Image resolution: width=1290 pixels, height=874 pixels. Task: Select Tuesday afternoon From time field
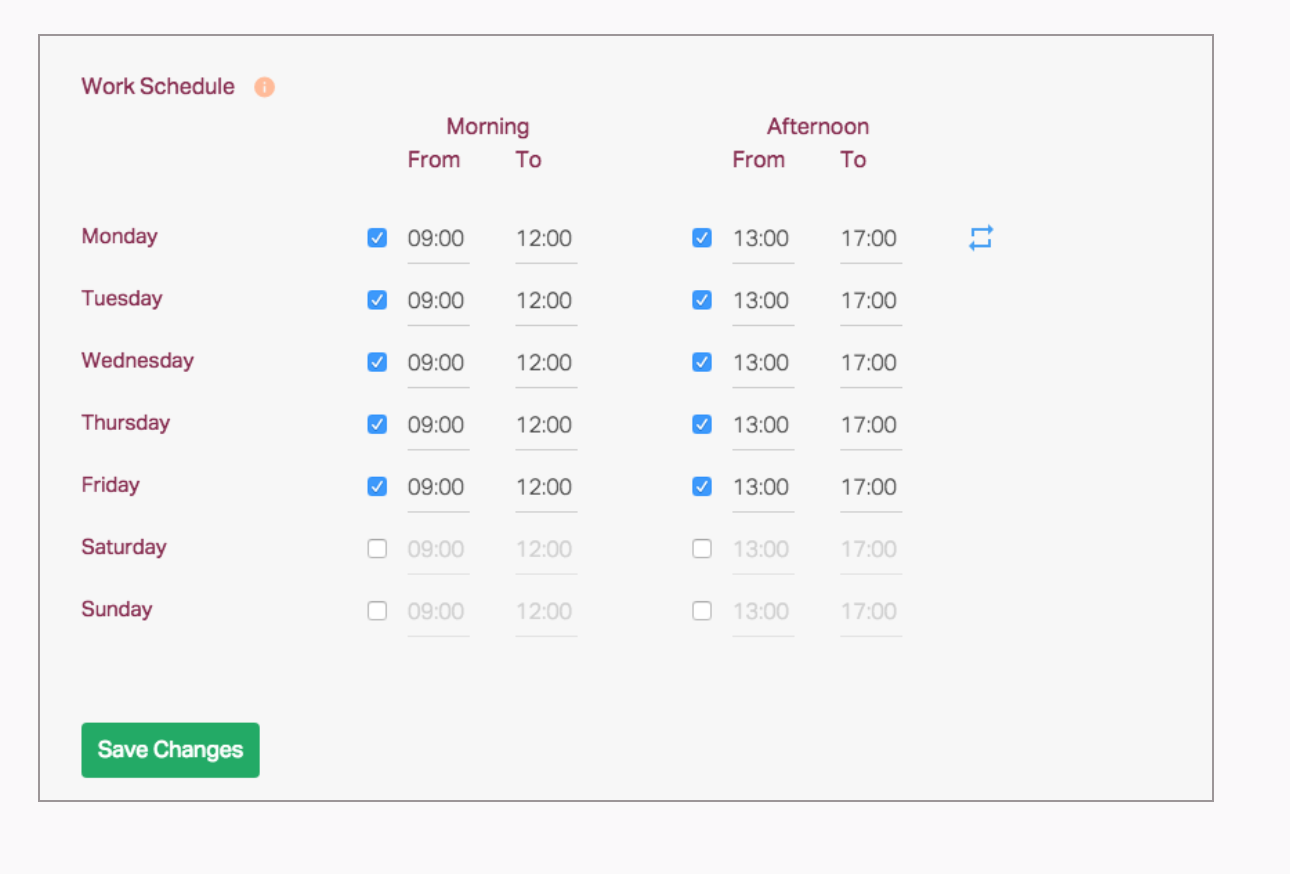tap(763, 301)
